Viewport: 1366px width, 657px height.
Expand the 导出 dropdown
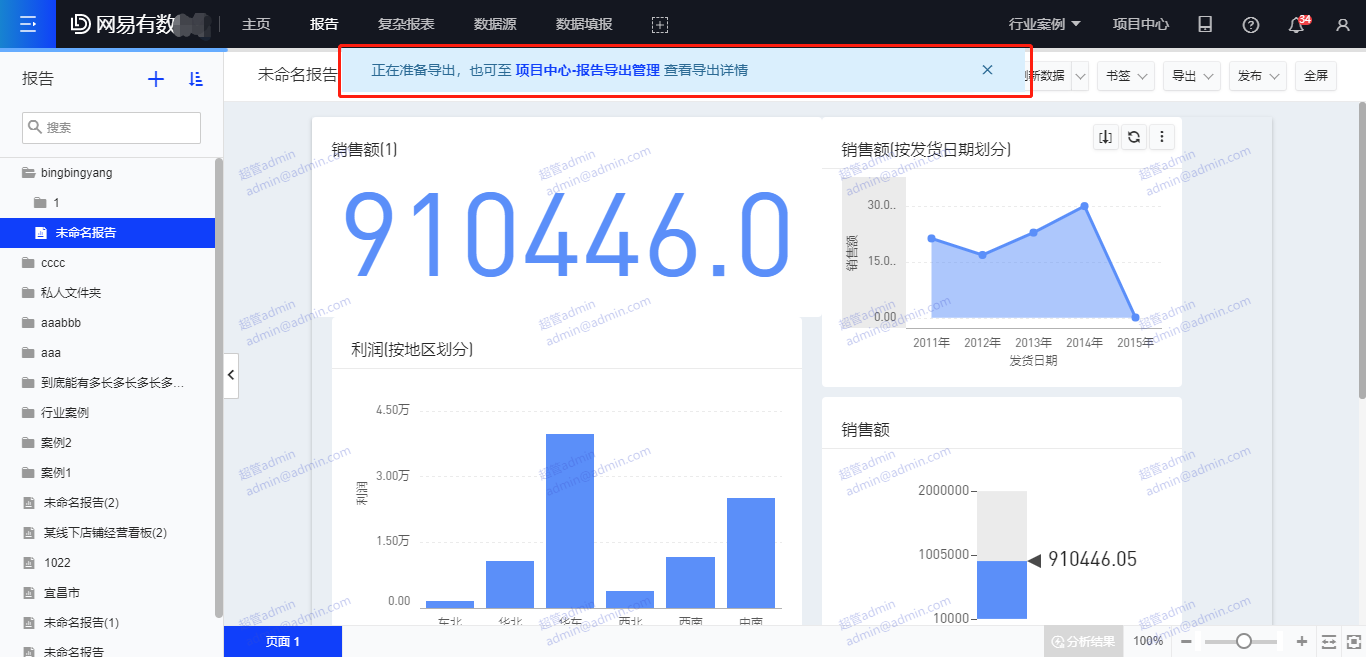tap(1195, 76)
